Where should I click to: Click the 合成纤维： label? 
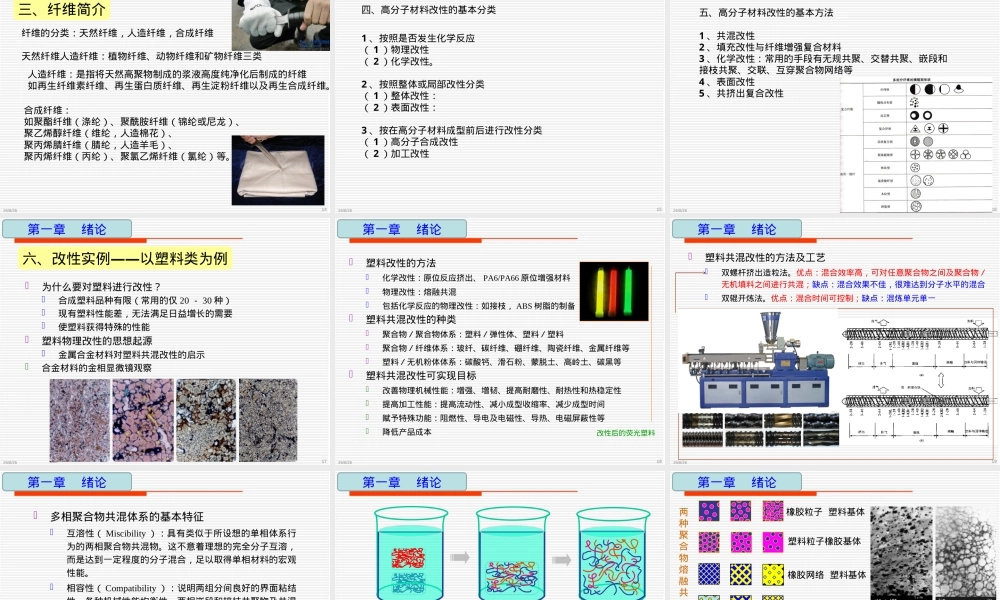click(47, 110)
